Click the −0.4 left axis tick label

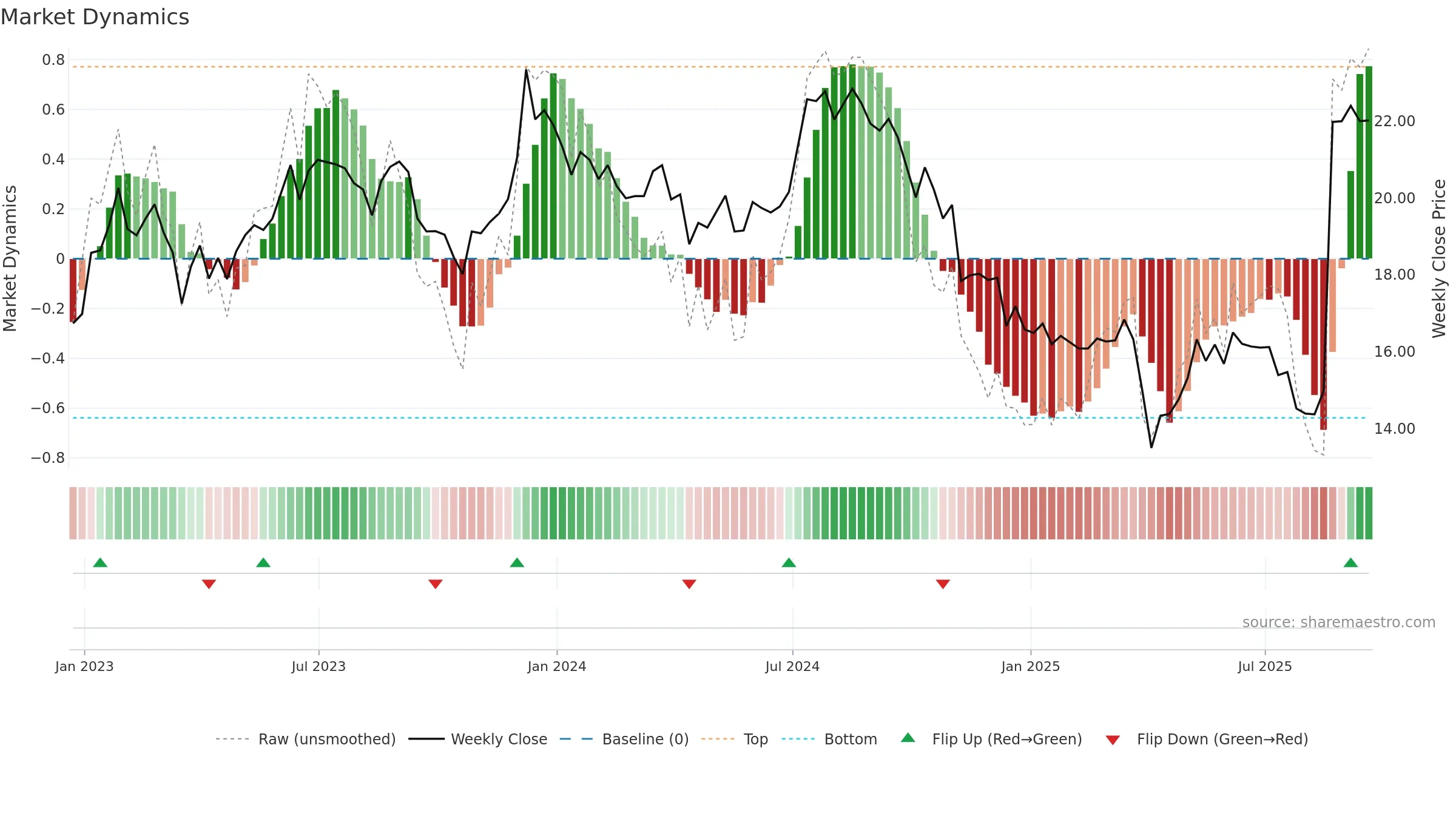pyautogui.click(x=48, y=359)
